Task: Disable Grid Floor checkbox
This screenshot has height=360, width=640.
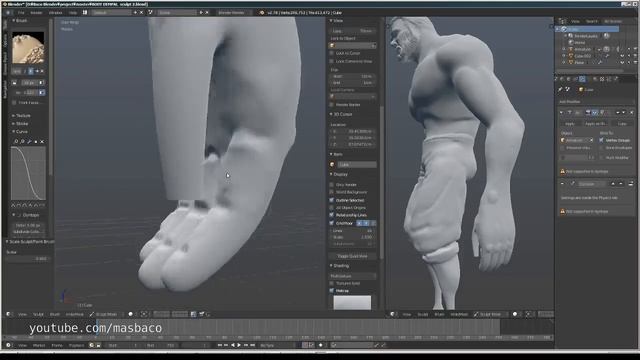Action: pos(331,223)
